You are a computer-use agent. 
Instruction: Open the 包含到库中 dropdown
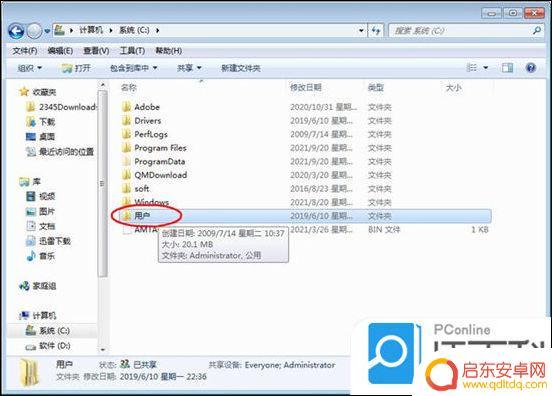(x=133, y=68)
